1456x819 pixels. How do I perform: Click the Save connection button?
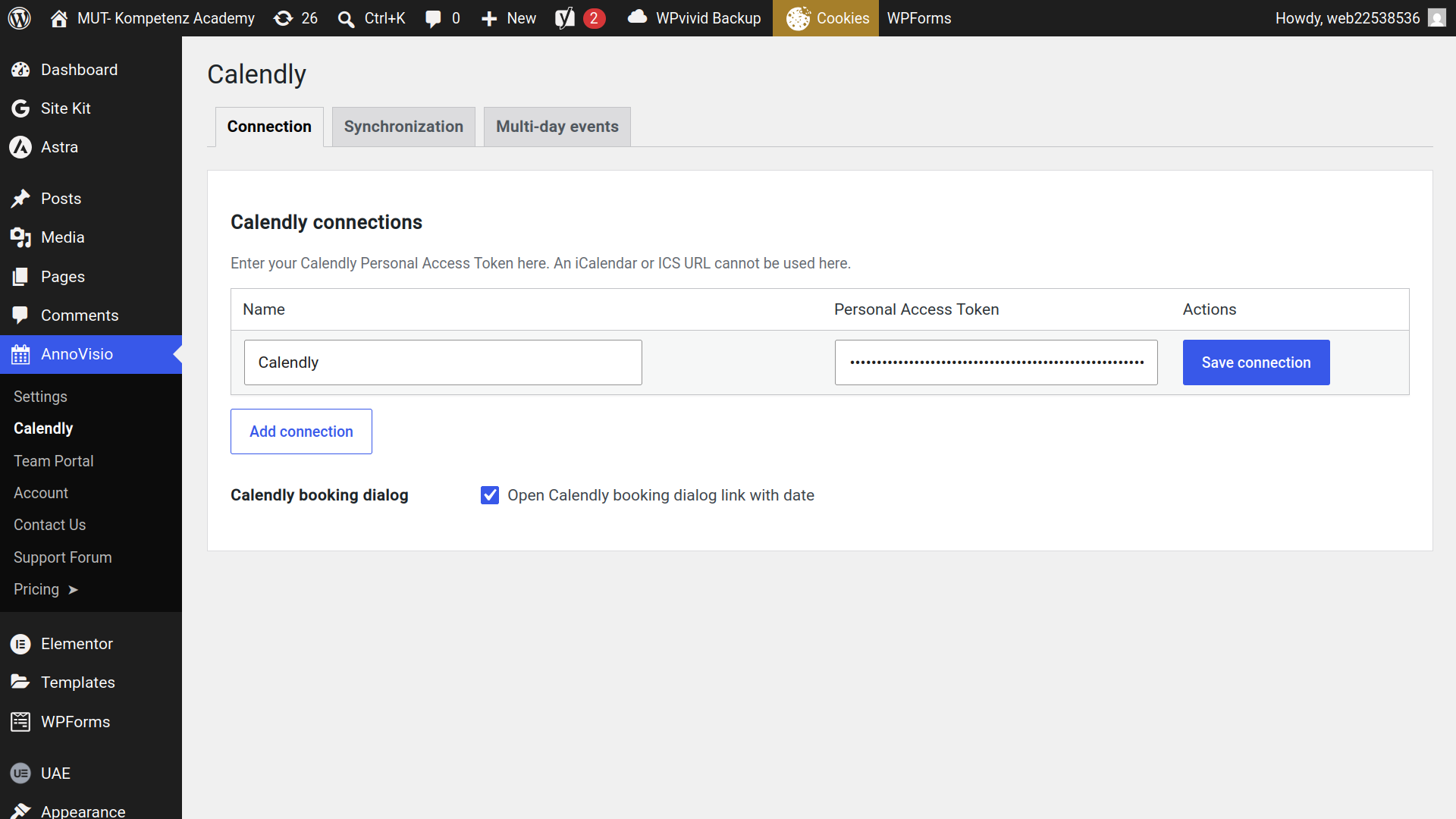point(1256,362)
